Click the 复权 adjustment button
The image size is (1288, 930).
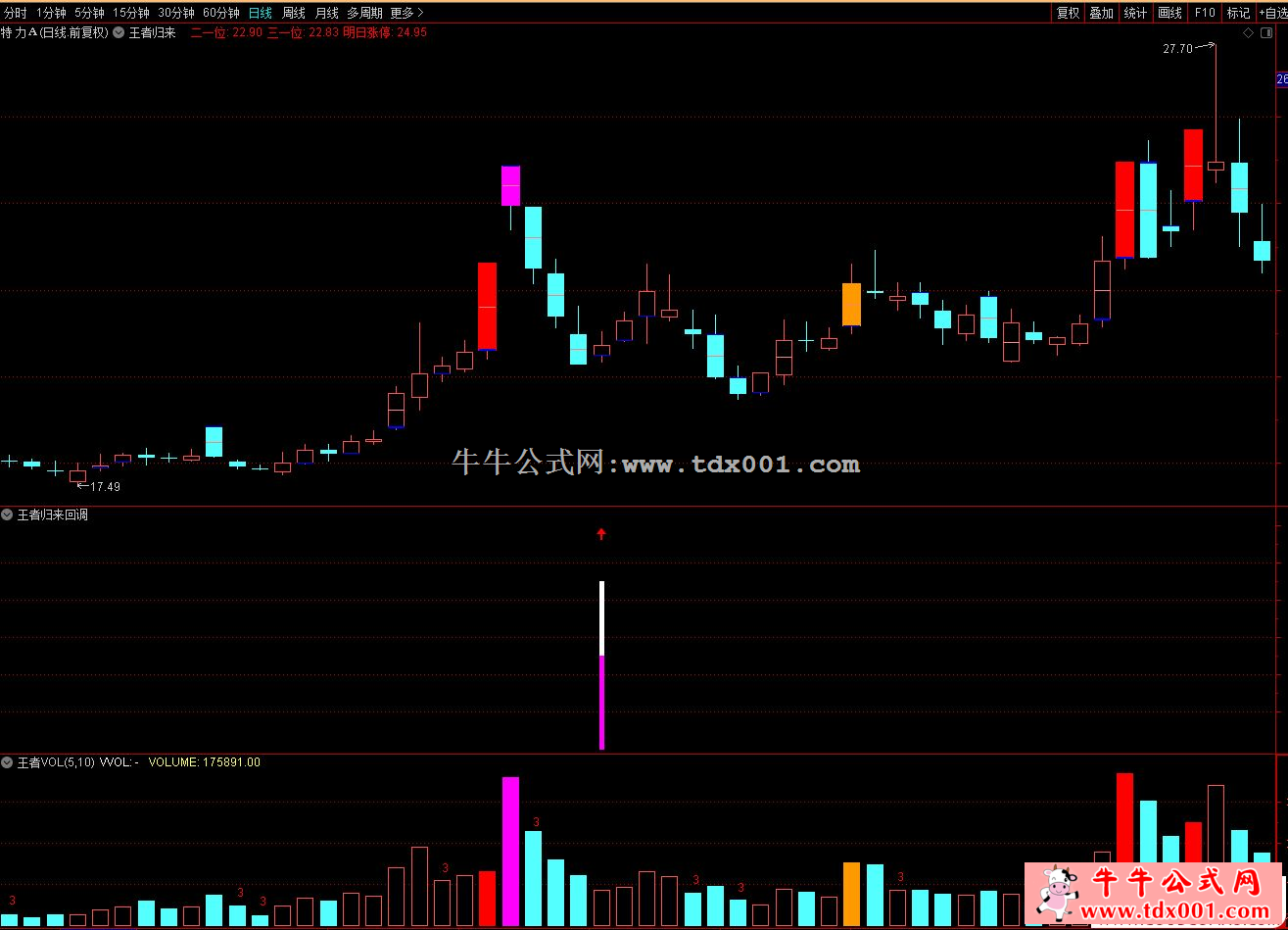pyautogui.click(x=1068, y=13)
